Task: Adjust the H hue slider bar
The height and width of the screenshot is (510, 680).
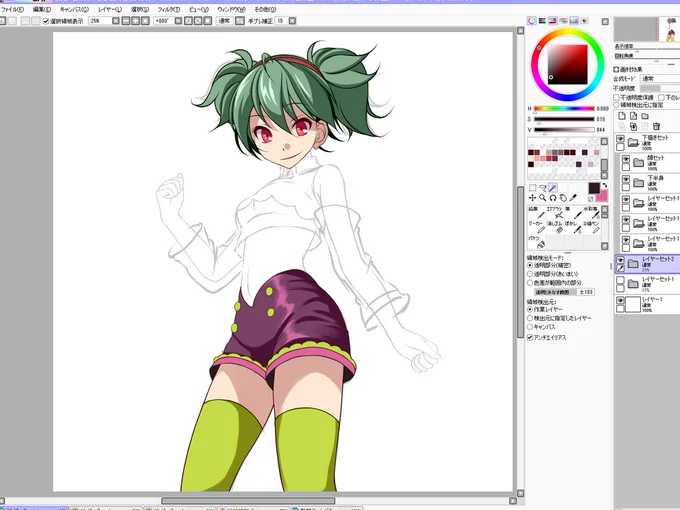Action: (x=564, y=108)
